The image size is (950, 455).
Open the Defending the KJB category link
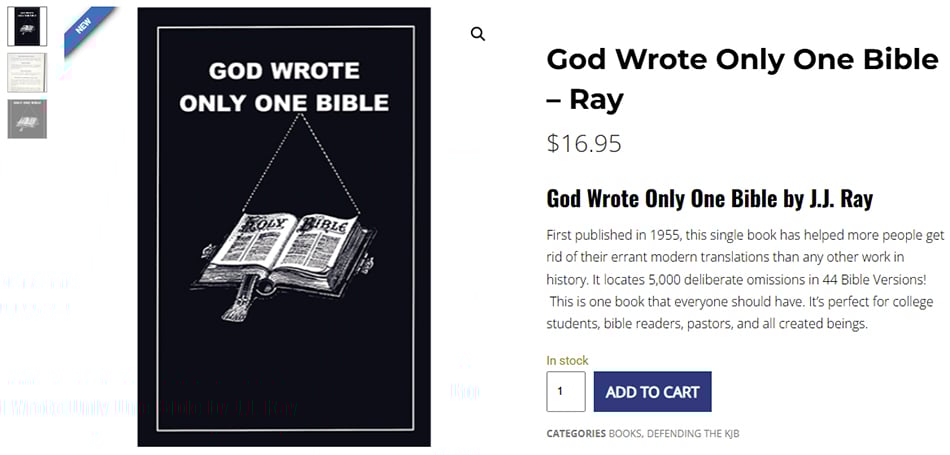[x=694, y=433]
